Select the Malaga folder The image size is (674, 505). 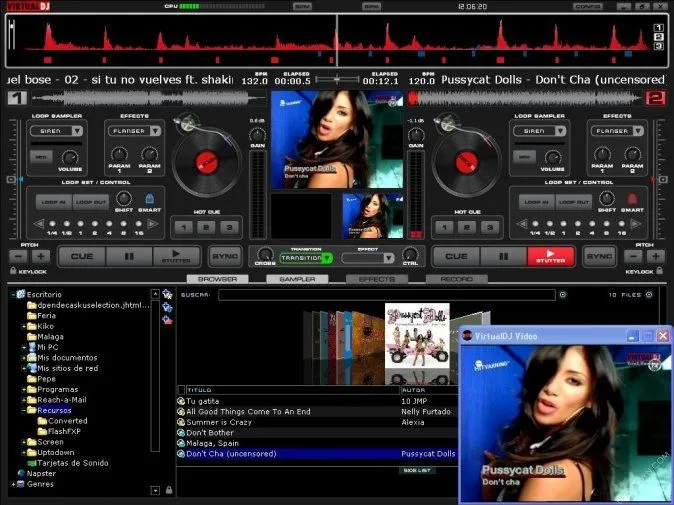click(50, 337)
